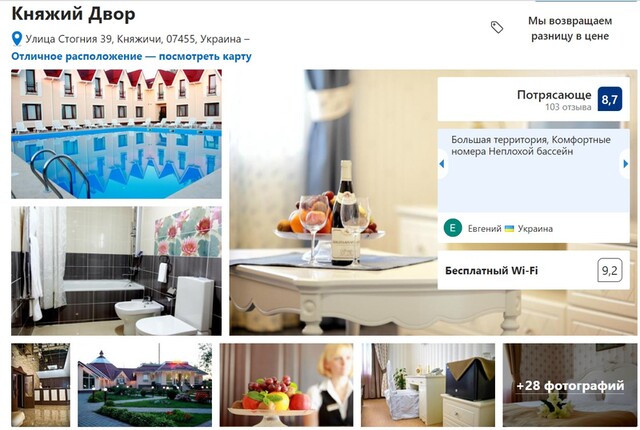Open the bathroom photo
Image resolution: width=640 pixels, height=430 pixels.
pyautogui.click(x=116, y=270)
